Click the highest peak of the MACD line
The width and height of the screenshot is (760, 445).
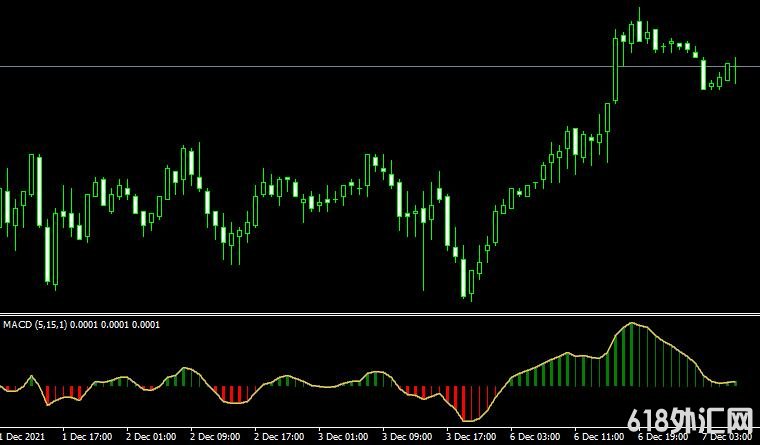[631, 323]
